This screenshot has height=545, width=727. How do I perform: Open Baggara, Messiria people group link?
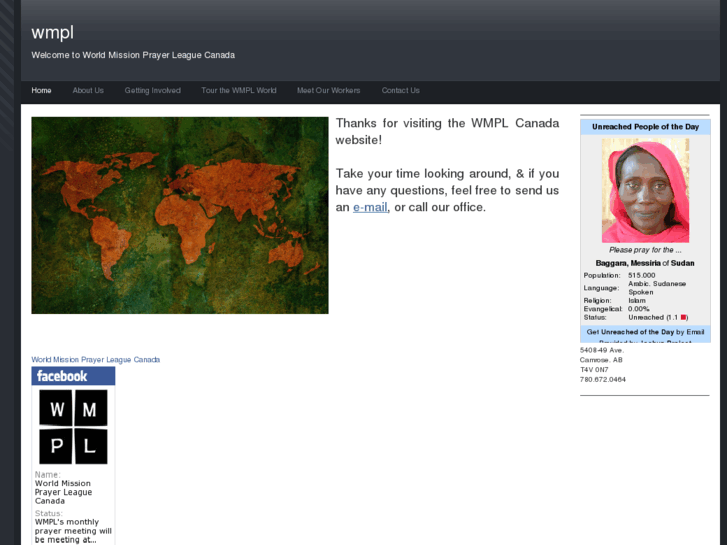[x=628, y=263]
